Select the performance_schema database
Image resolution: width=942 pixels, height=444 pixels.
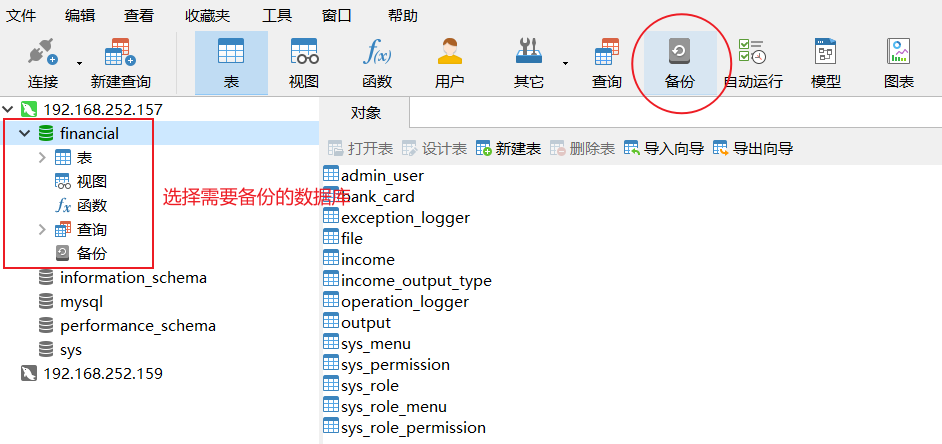coord(138,326)
